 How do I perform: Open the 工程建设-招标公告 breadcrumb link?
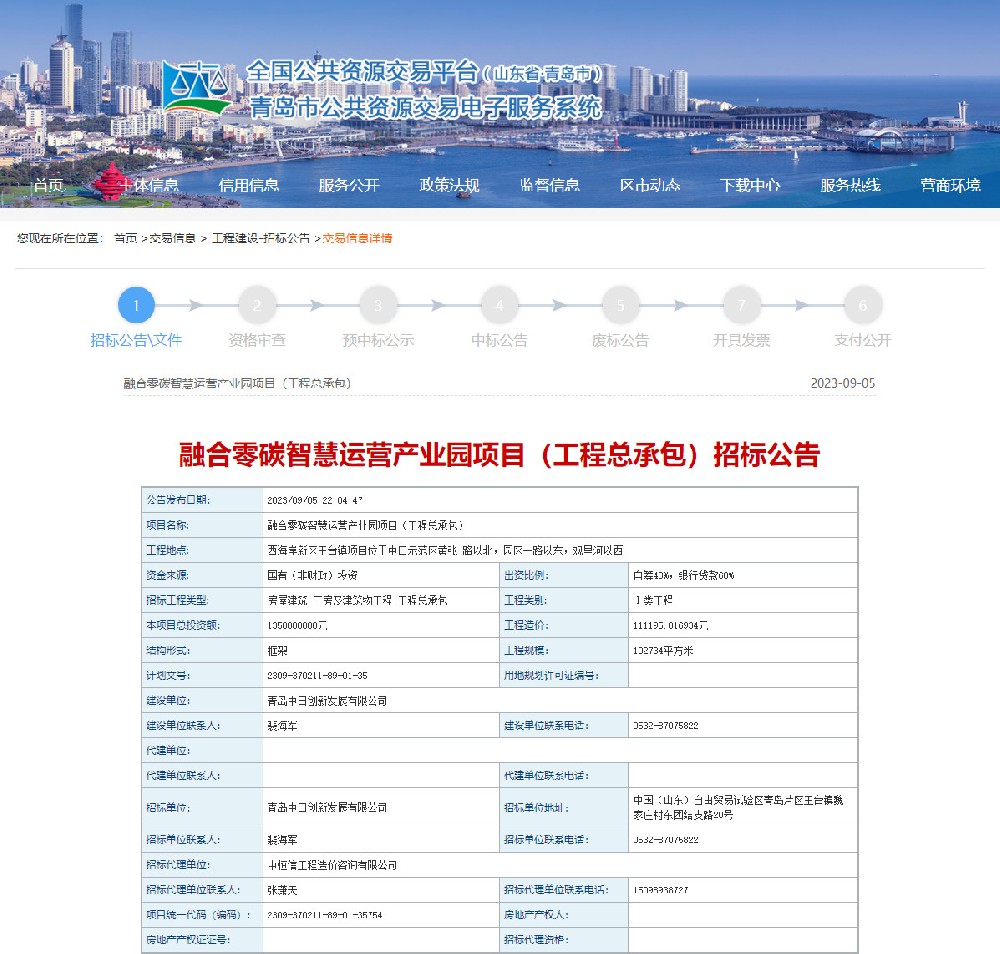click(260, 238)
